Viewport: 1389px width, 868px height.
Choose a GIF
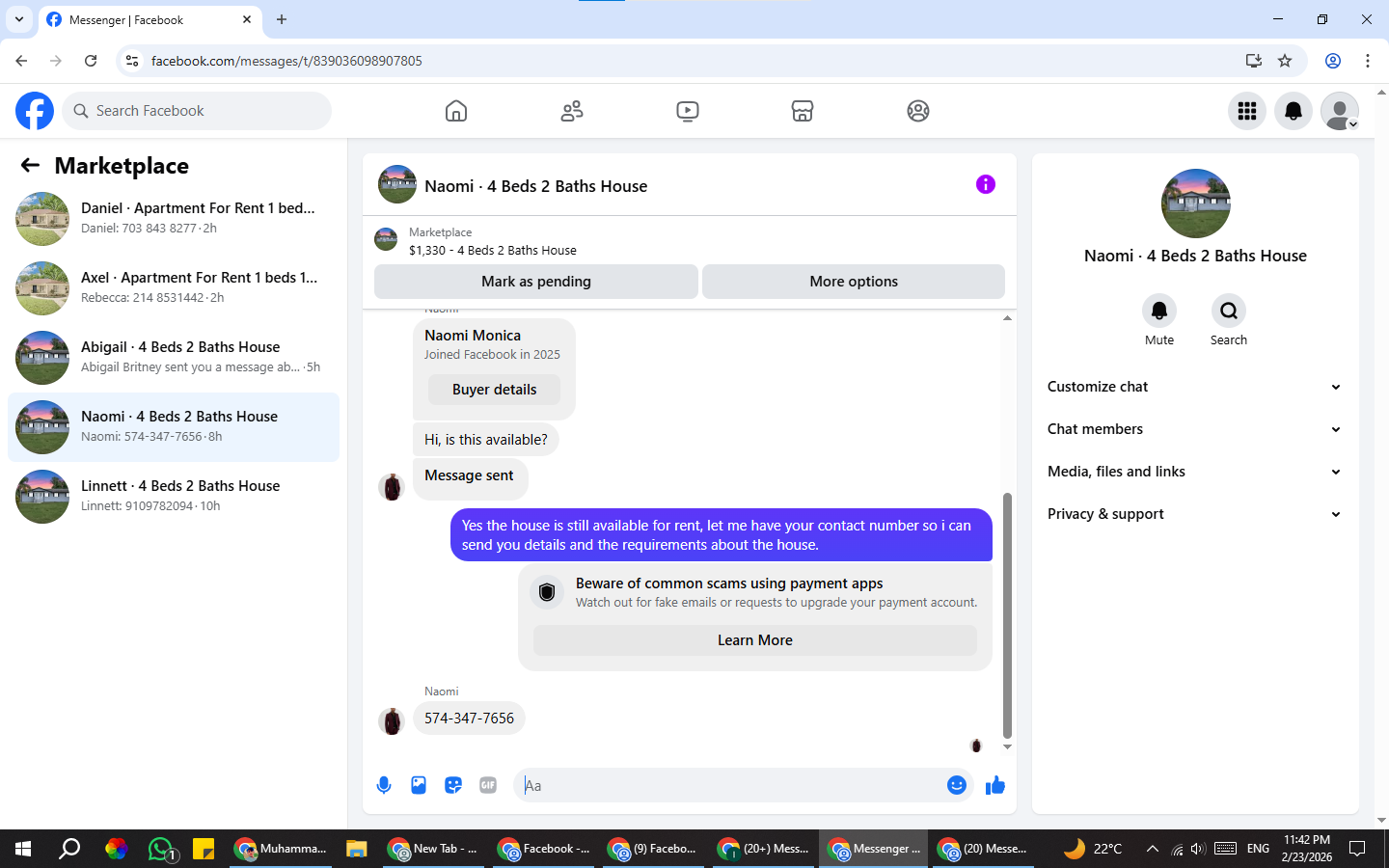488,785
